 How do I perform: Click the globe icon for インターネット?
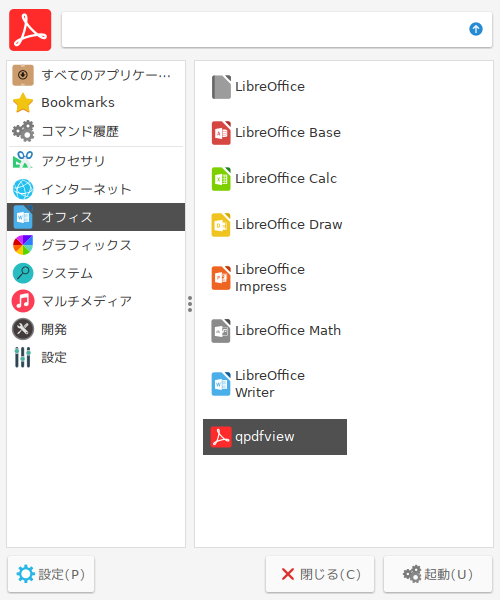pos(23,189)
